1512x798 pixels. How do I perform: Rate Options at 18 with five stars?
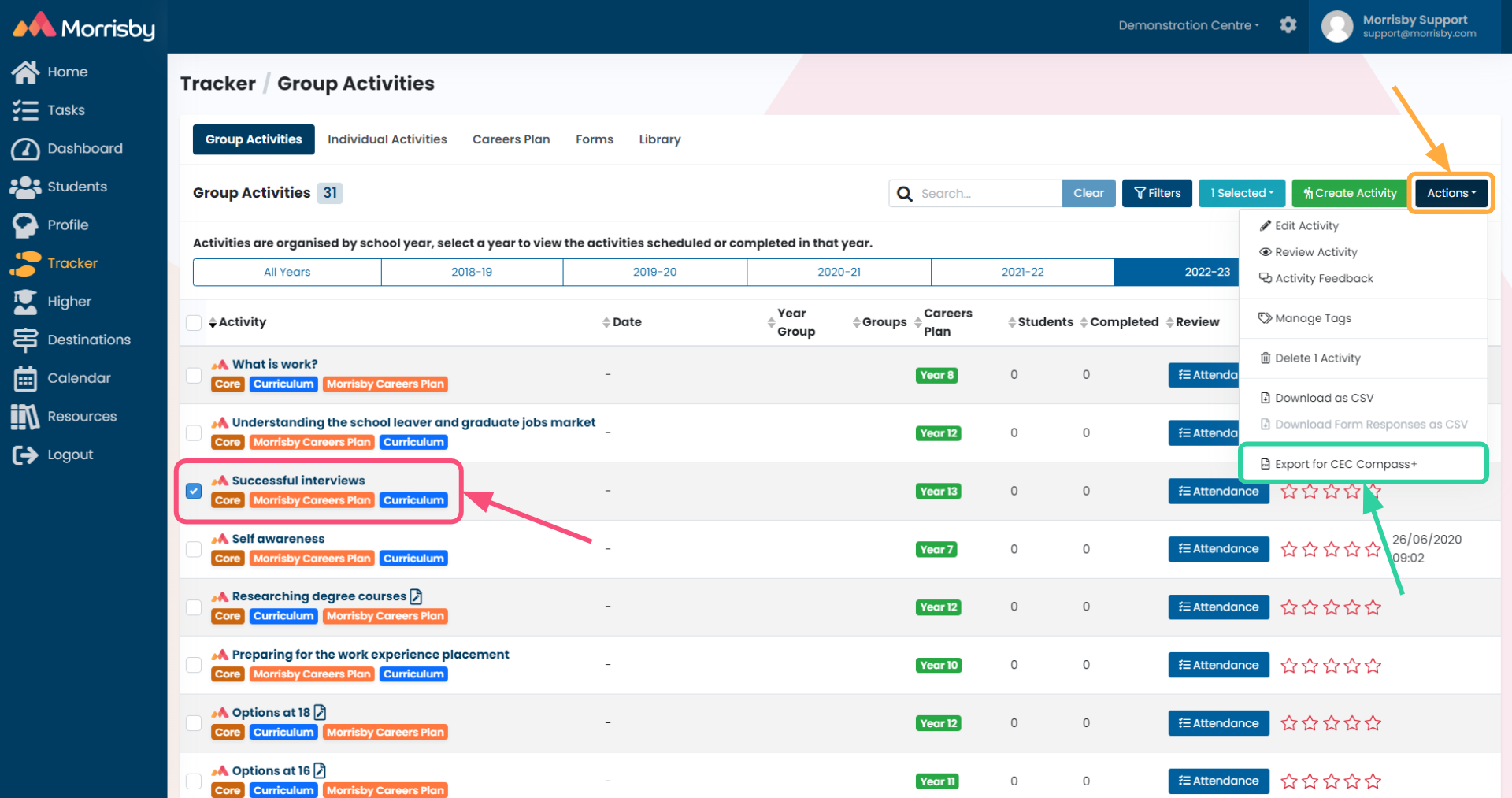pos(1373,723)
